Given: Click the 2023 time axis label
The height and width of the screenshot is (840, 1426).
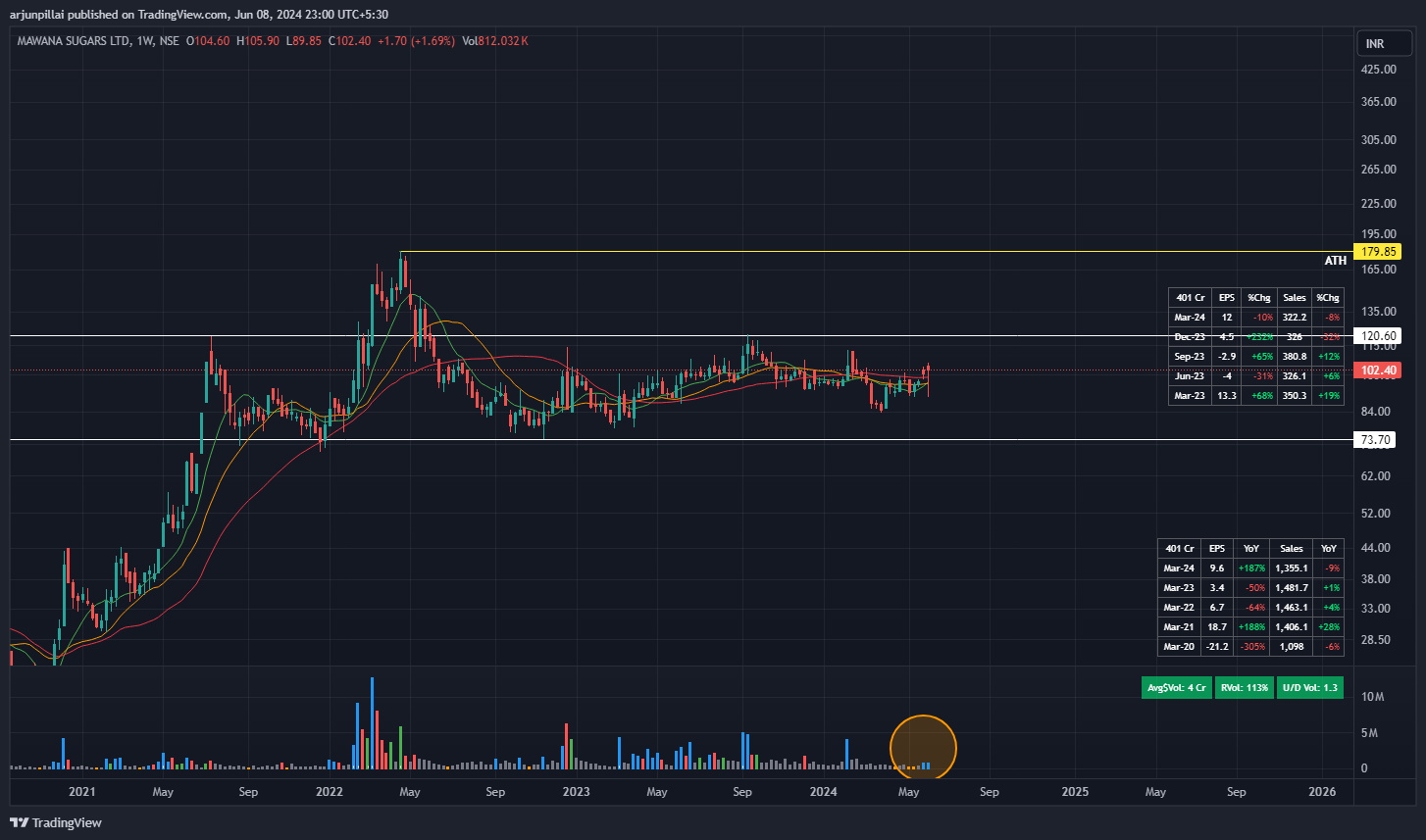Looking at the screenshot, I should [576, 791].
